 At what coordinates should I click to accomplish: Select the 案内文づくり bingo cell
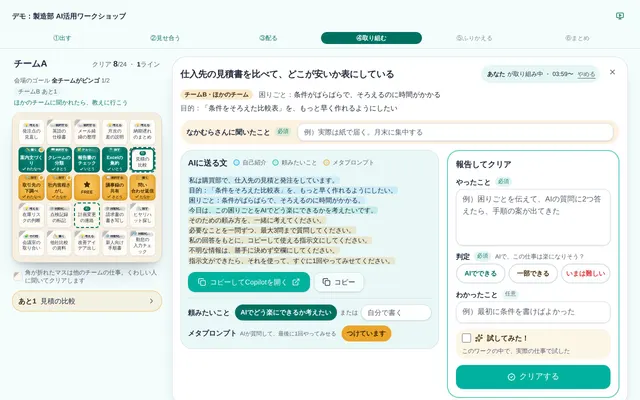pos(31,160)
